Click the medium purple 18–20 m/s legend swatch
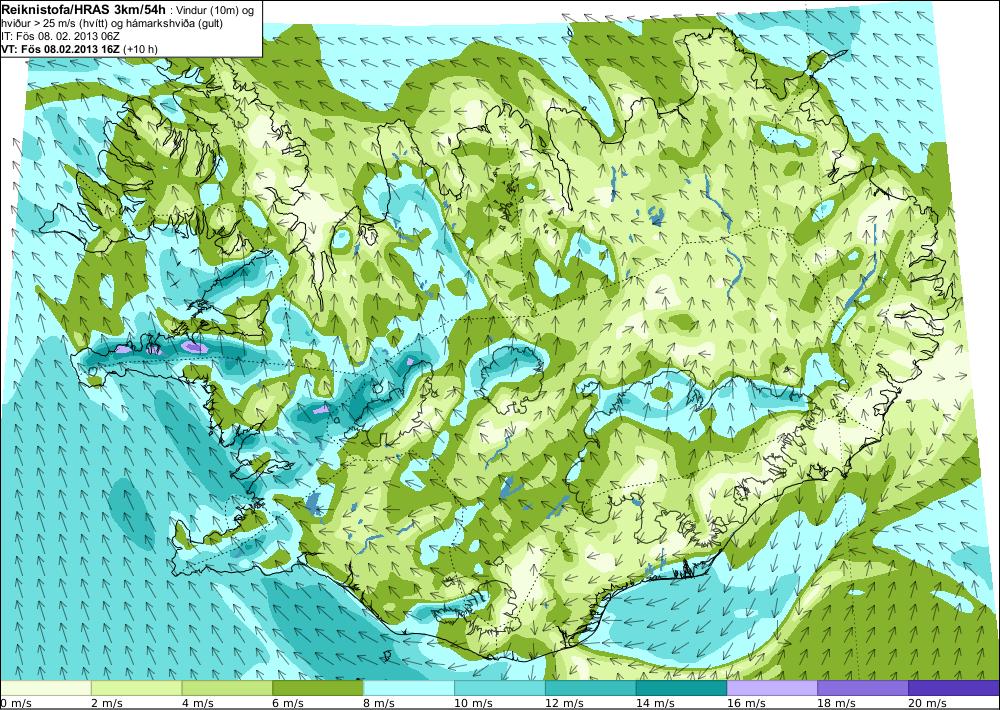This screenshot has width=1000, height=710. [863, 688]
